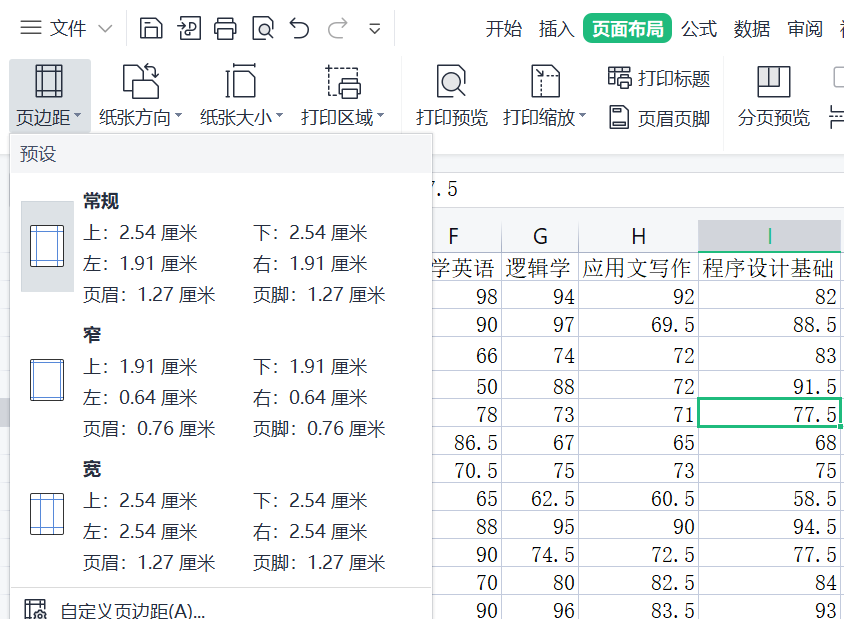Click cell with value 83.5
This screenshot has width=844, height=619.
click(638, 608)
